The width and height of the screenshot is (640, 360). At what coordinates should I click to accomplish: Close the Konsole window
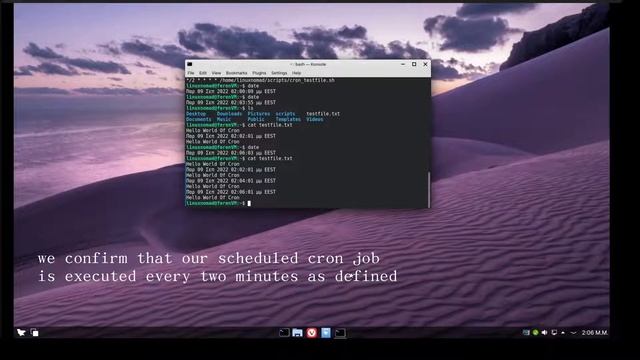425,64
